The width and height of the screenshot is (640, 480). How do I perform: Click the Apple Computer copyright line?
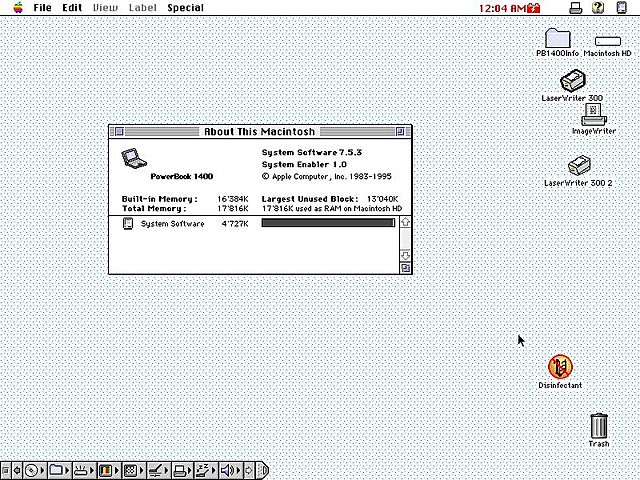click(327, 176)
